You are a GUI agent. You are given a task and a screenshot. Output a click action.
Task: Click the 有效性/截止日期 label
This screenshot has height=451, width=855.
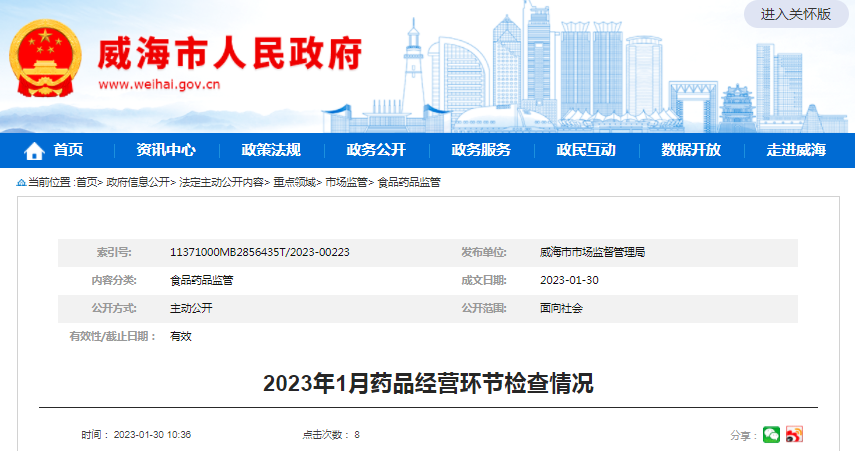click(x=112, y=336)
